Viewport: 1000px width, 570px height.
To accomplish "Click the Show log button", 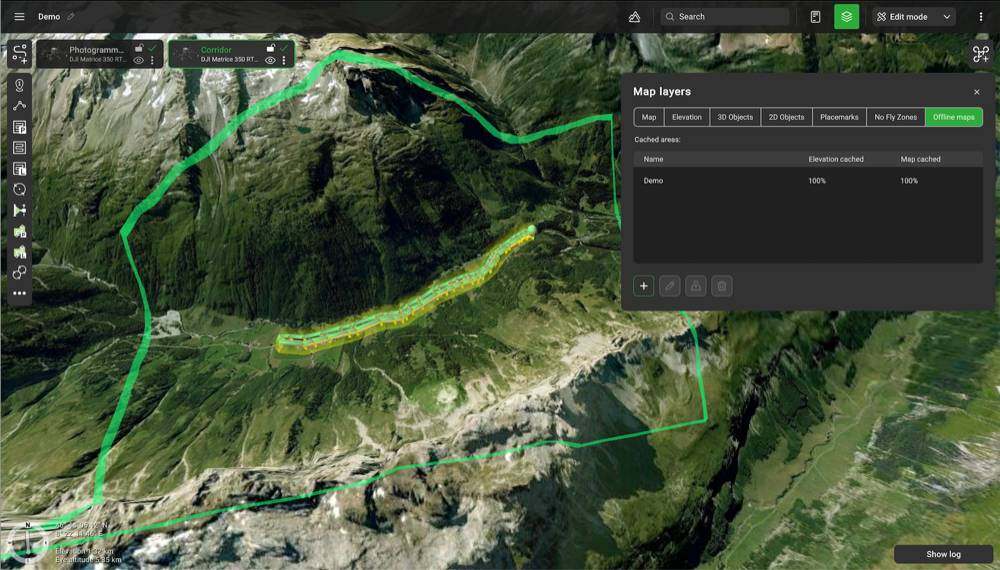I will pos(943,554).
